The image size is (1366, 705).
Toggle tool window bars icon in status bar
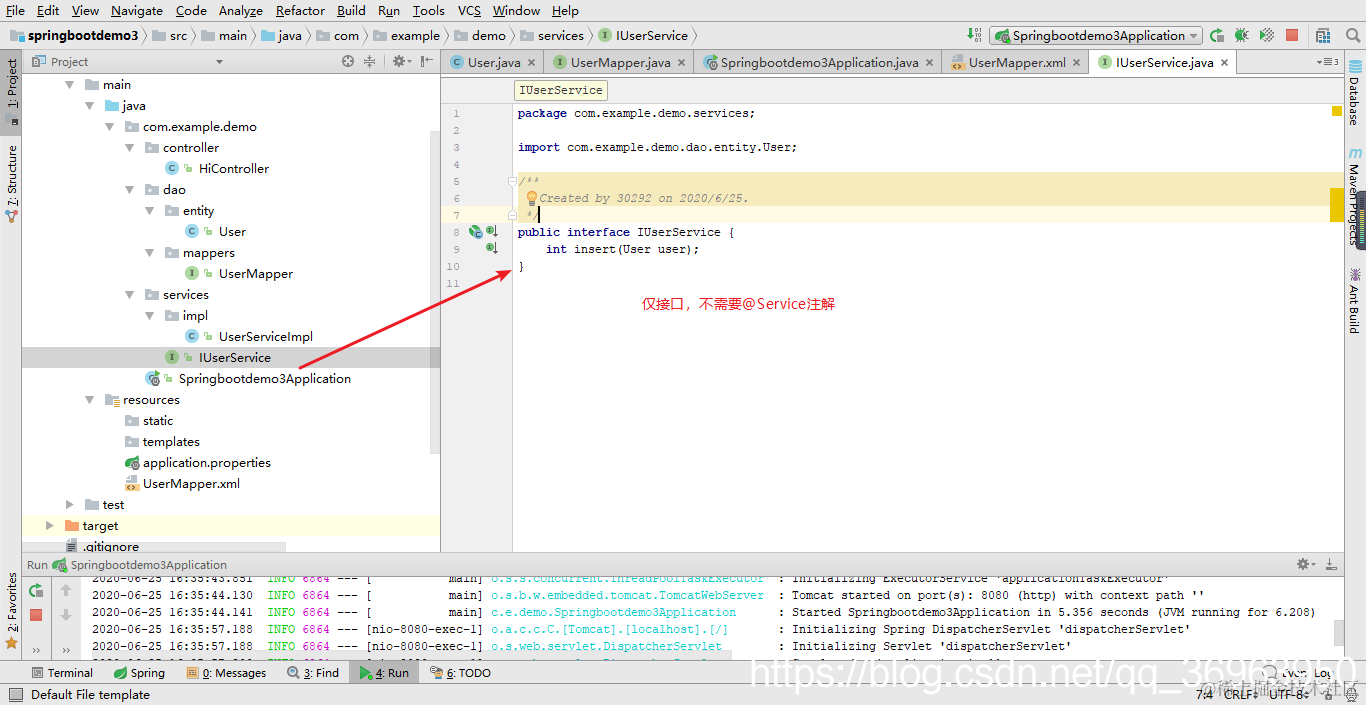pos(14,695)
